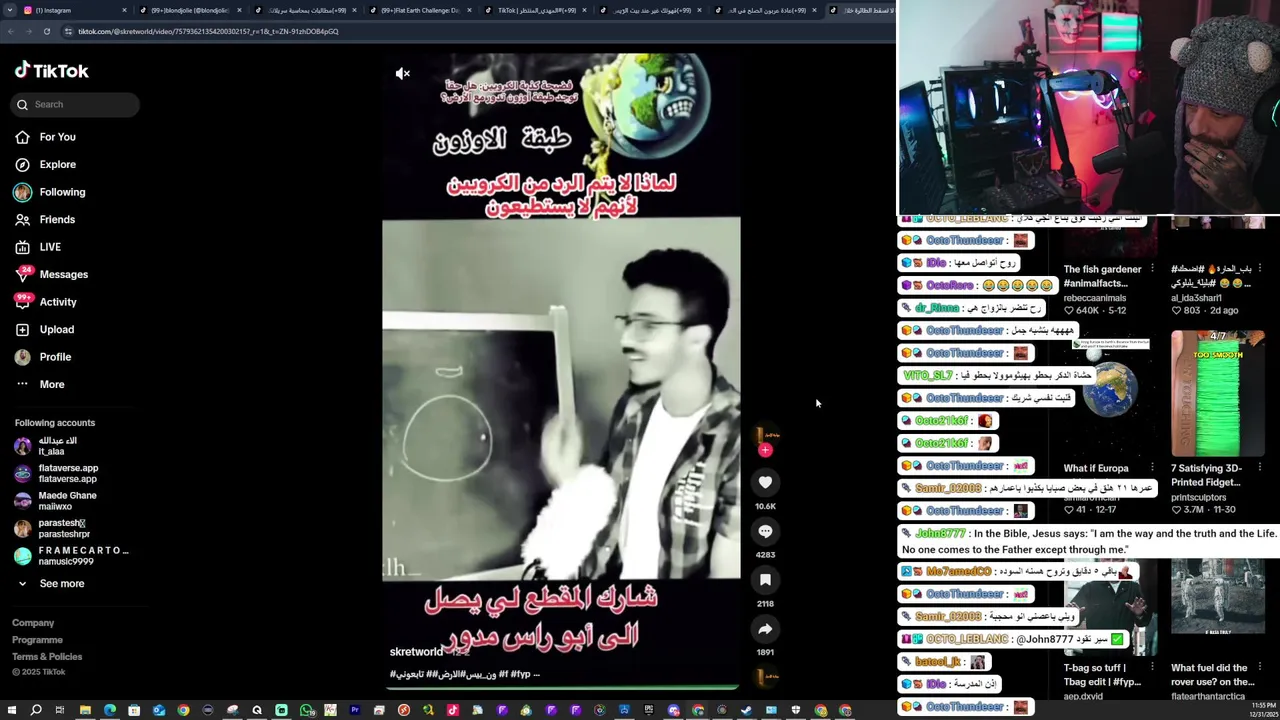Open Terms & Policies footer link
1280x720 pixels.
47,657
